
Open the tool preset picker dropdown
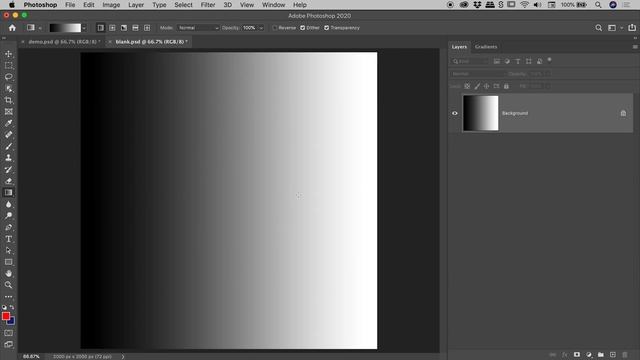40,28
